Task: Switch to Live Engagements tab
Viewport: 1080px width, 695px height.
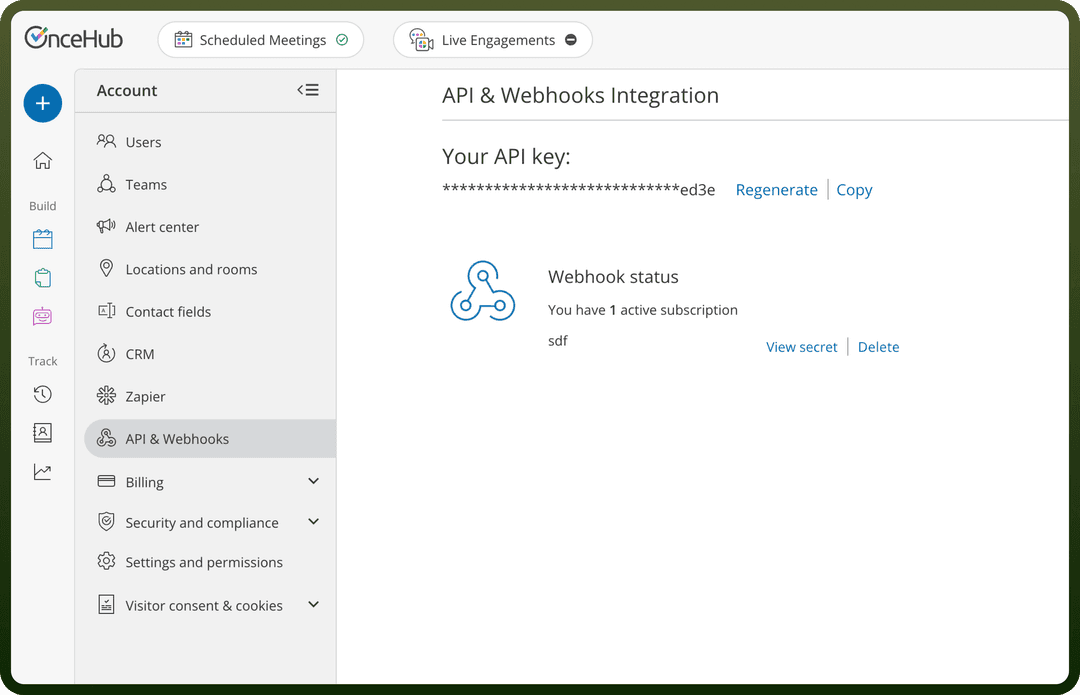Action: click(493, 40)
